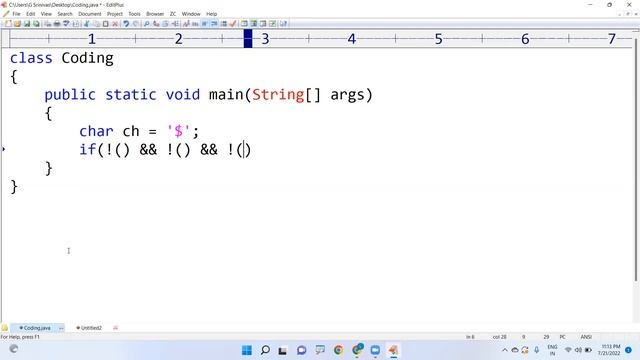Cut selection with the scissors icon
The width and height of the screenshot is (640, 360).
coord(87,24)
